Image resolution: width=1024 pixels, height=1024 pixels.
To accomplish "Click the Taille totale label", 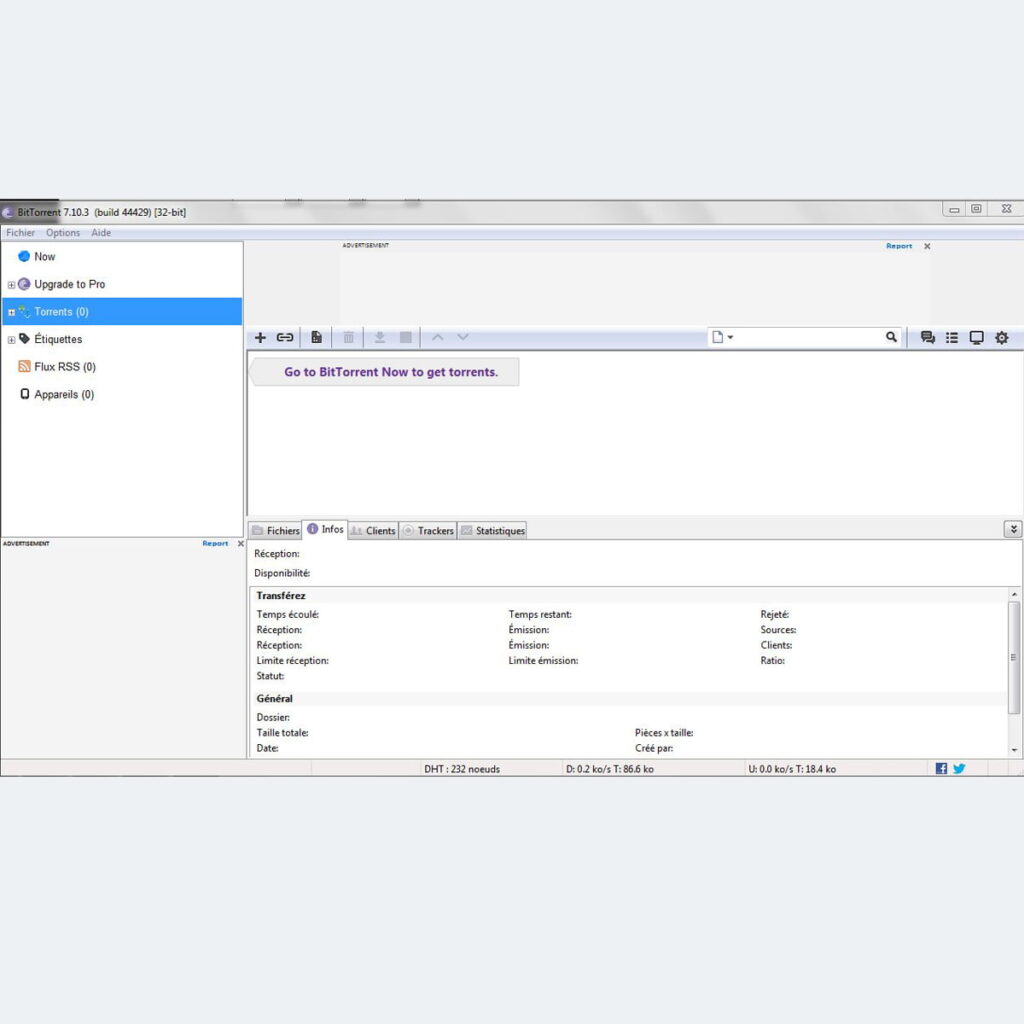I will 282,732.
